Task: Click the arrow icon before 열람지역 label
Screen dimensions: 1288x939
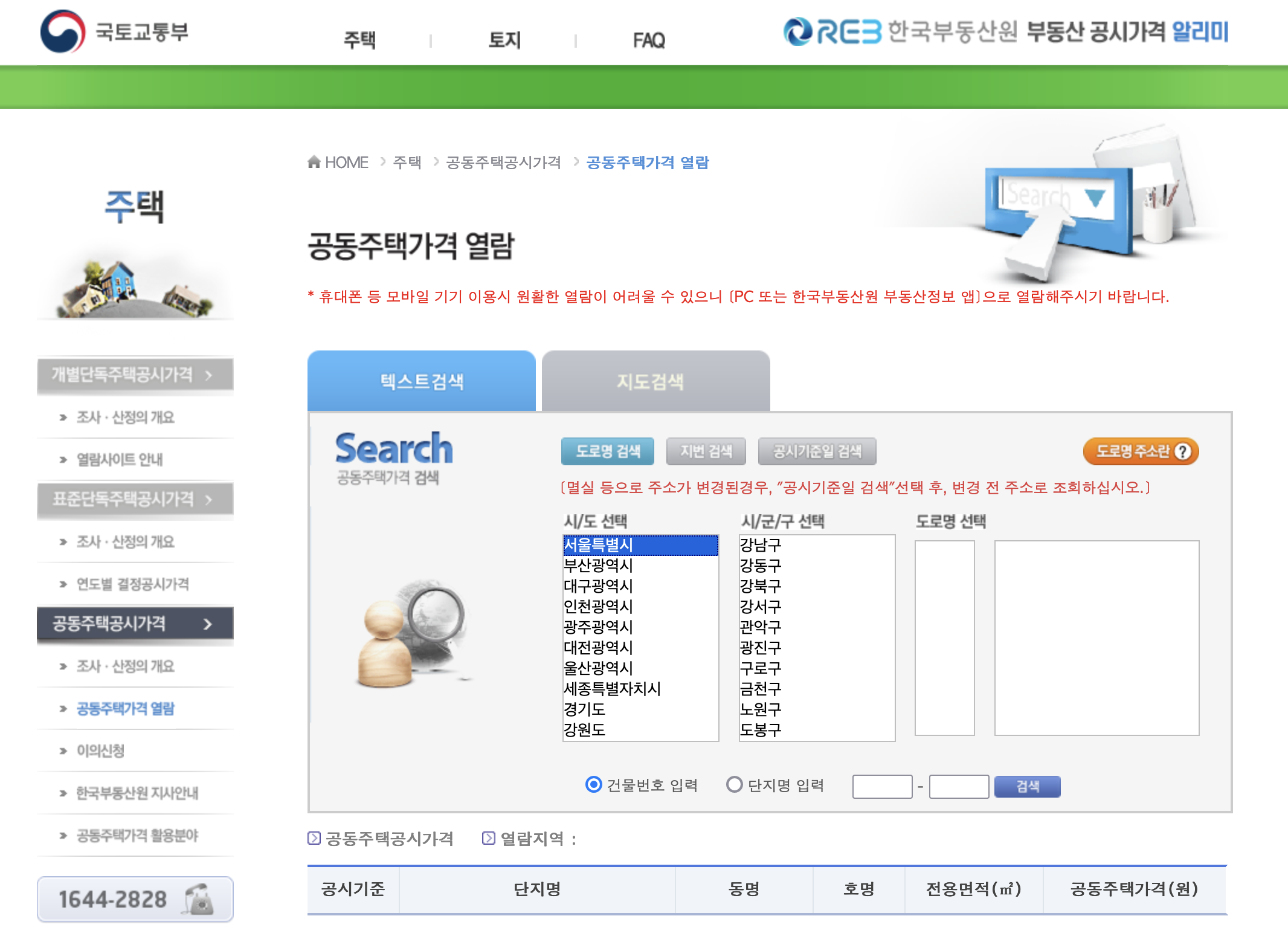Action: tap(488, 838)
